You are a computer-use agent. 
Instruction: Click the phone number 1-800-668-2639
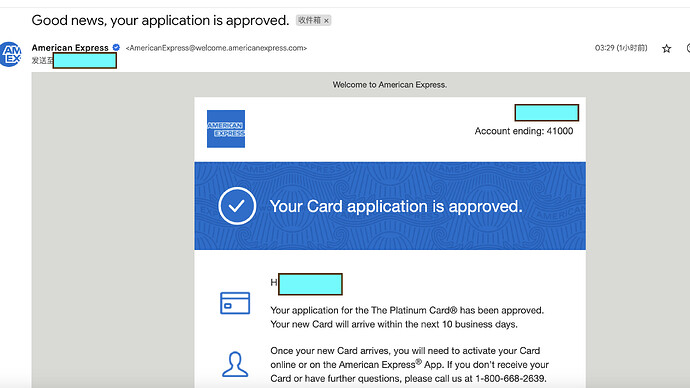tap(510, 378)
